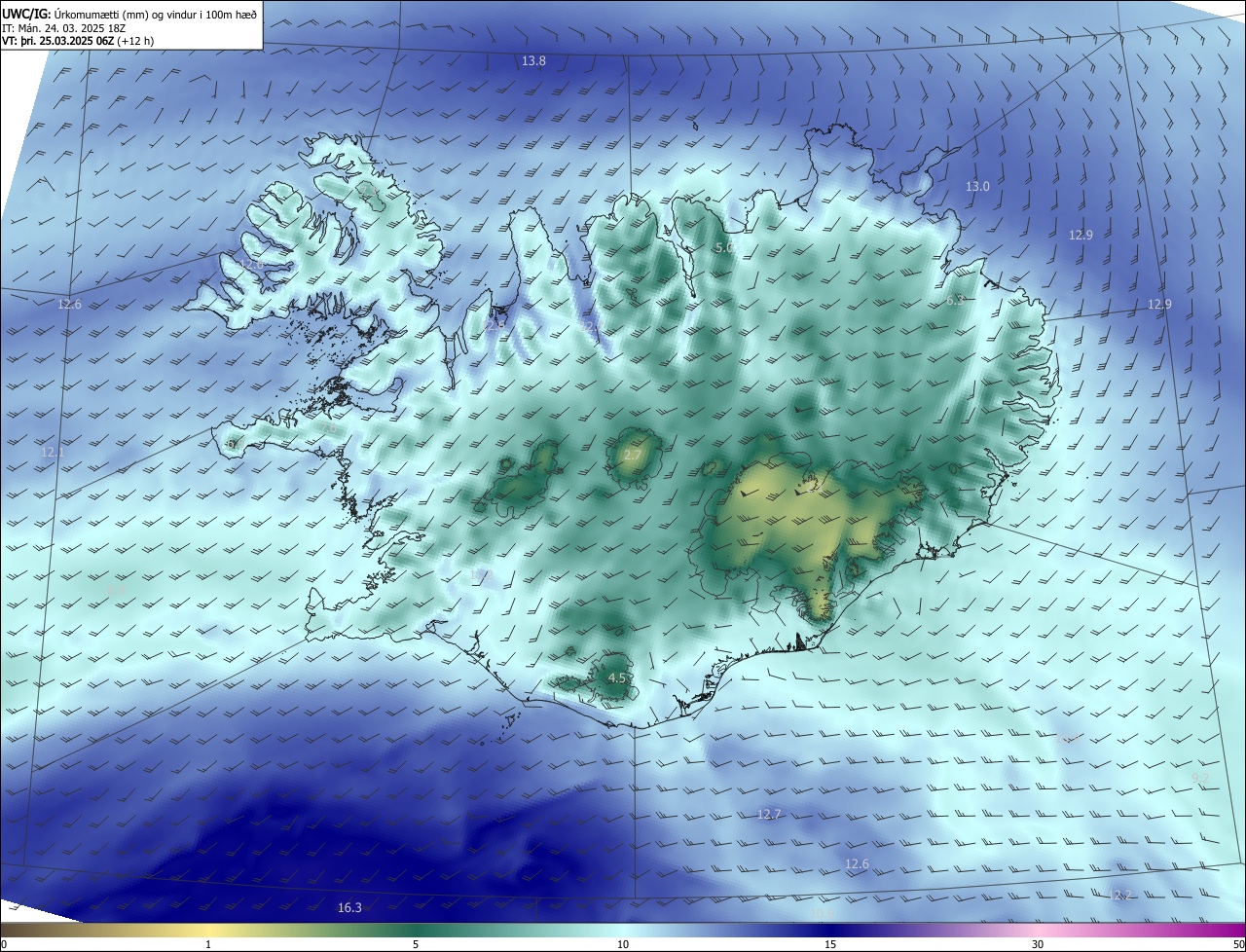
Task: Click the 5.0 value label in northern Iceland
Action: pos(724,248)
